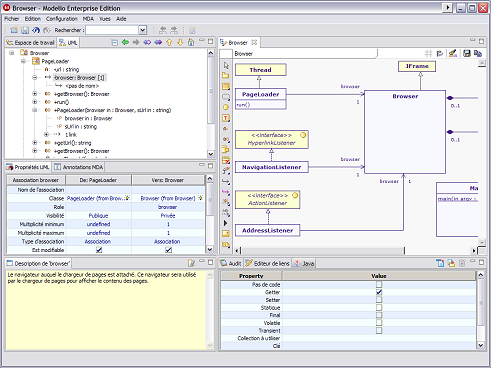Click the edit description pencil icon
Screen dimensions: 491x368
(x=191, y=263)
